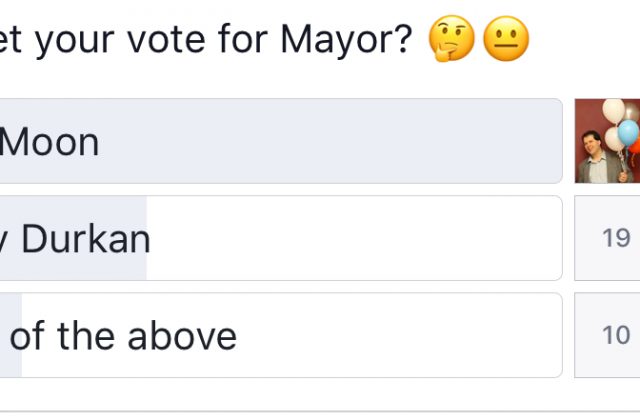The width and height of the screenshot is (640, 420).
Task: Vote for the Moon option
Action: [281, 141]
